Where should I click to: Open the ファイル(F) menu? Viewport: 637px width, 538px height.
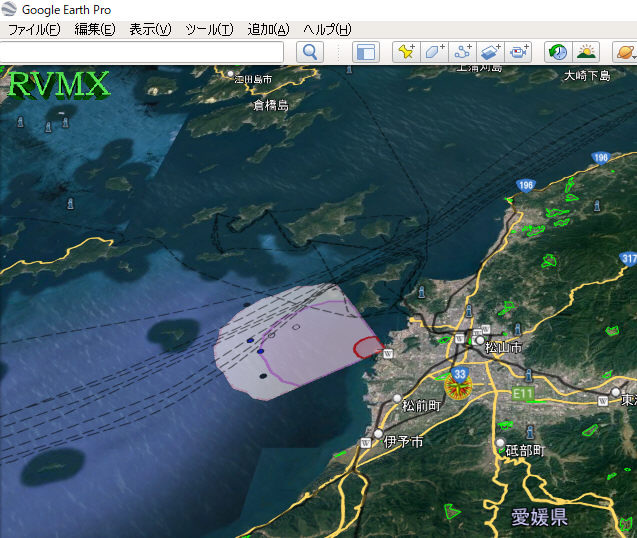click(x=34, y=29)
